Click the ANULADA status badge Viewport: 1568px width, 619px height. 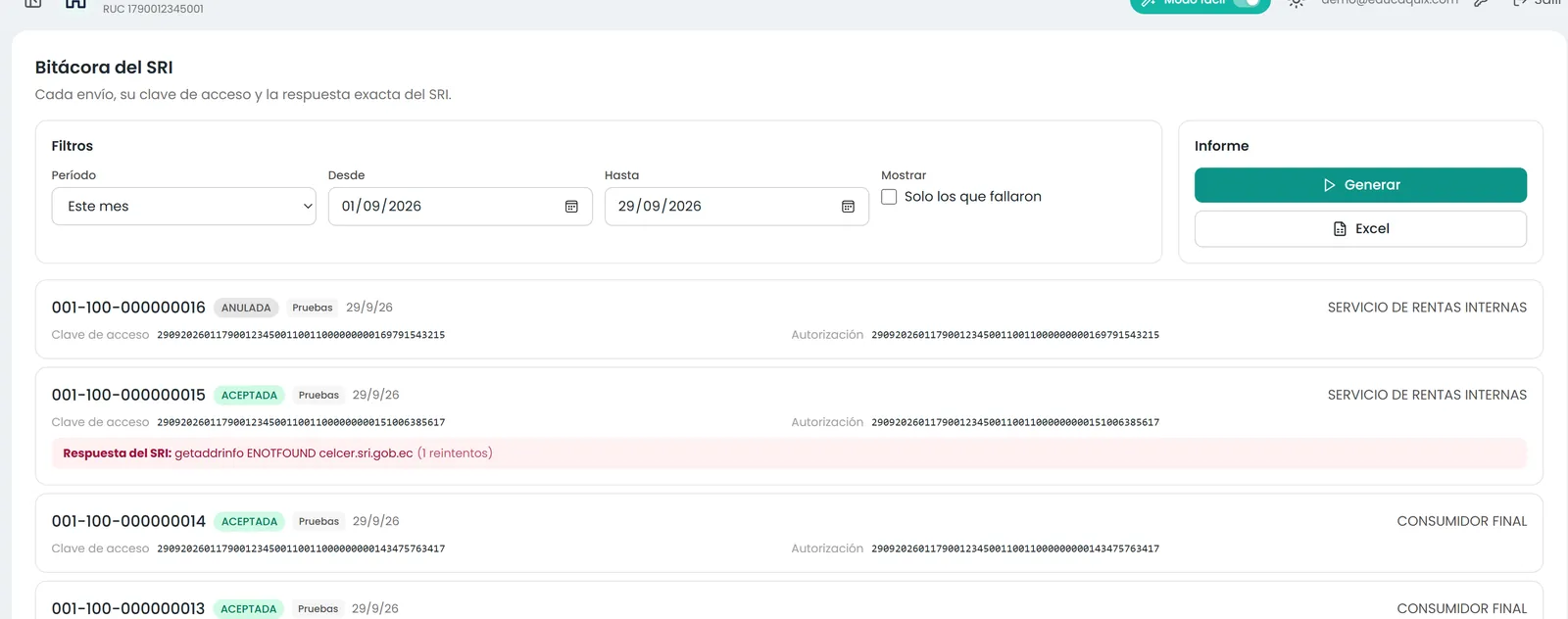[246, 308]
